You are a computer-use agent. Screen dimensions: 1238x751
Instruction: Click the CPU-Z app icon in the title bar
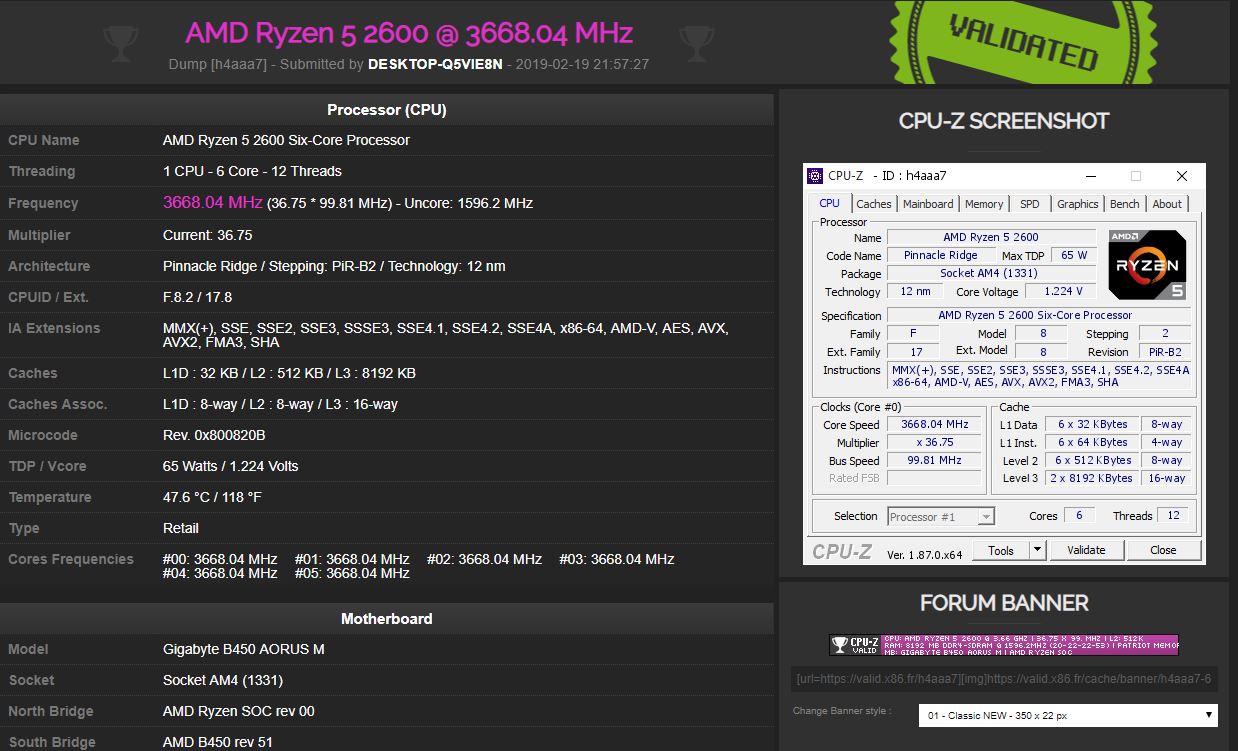(x=815, y=176)
